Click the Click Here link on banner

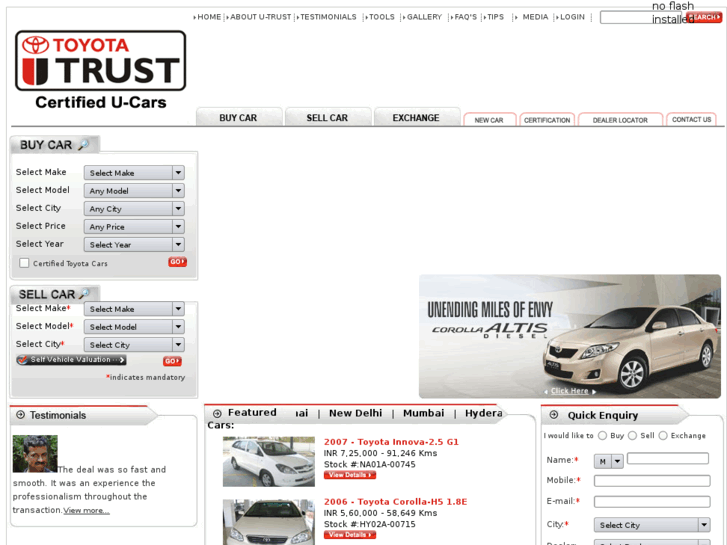(x=569, y=391)
